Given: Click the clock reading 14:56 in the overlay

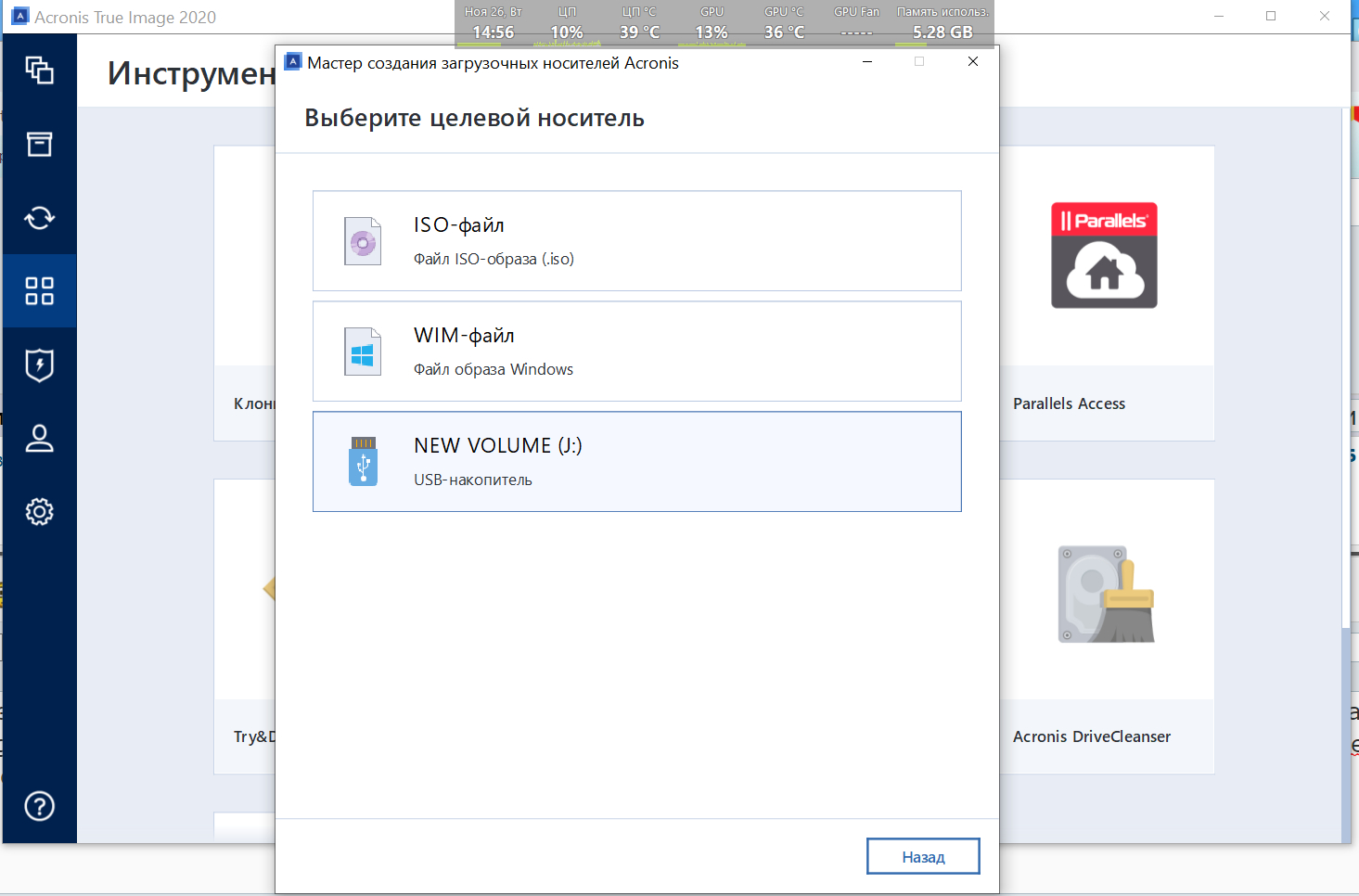Looking at the screenshot, I should pos(493,32).
